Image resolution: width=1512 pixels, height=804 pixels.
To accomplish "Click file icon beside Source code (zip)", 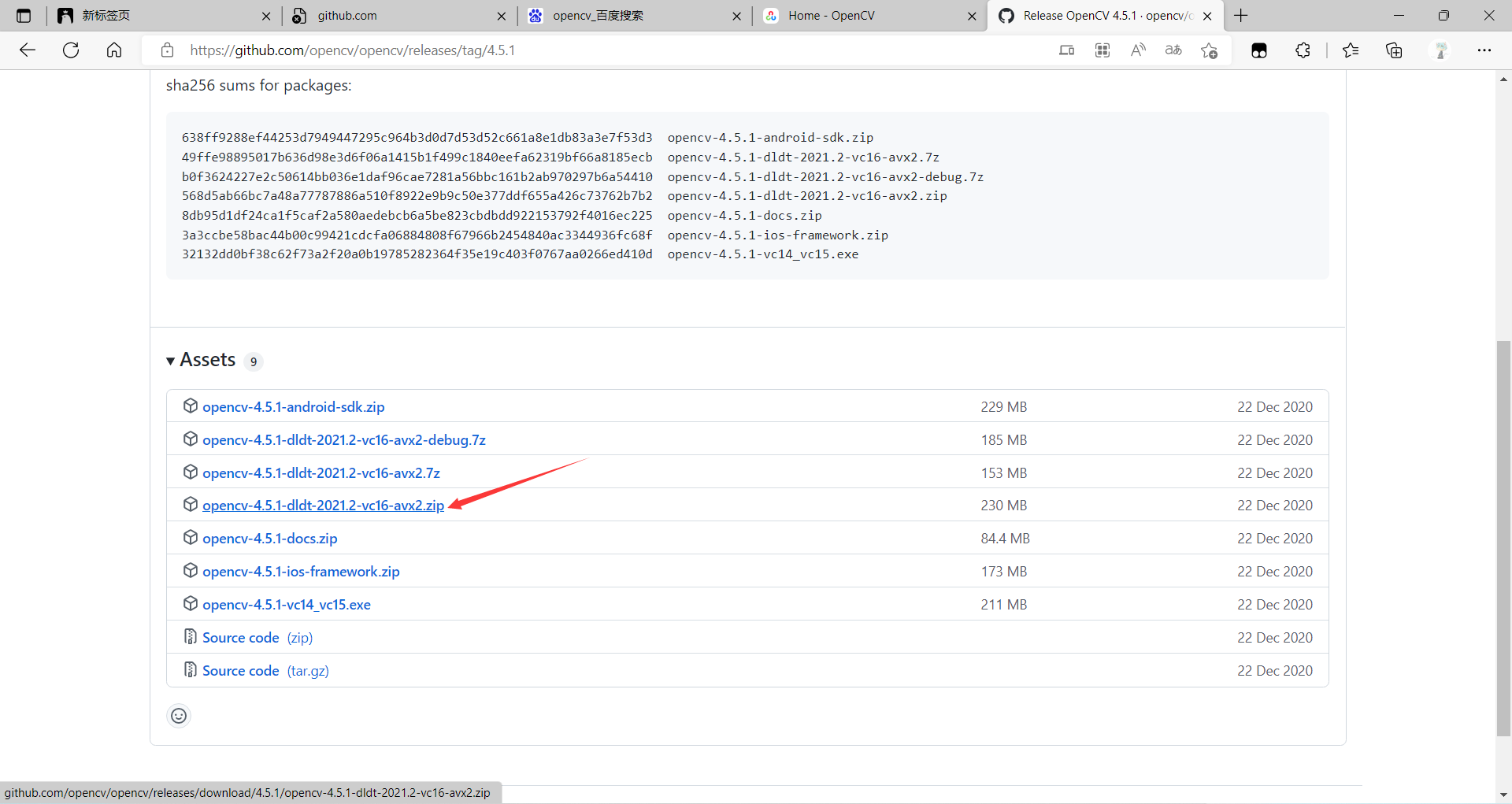I will point(190,636).
